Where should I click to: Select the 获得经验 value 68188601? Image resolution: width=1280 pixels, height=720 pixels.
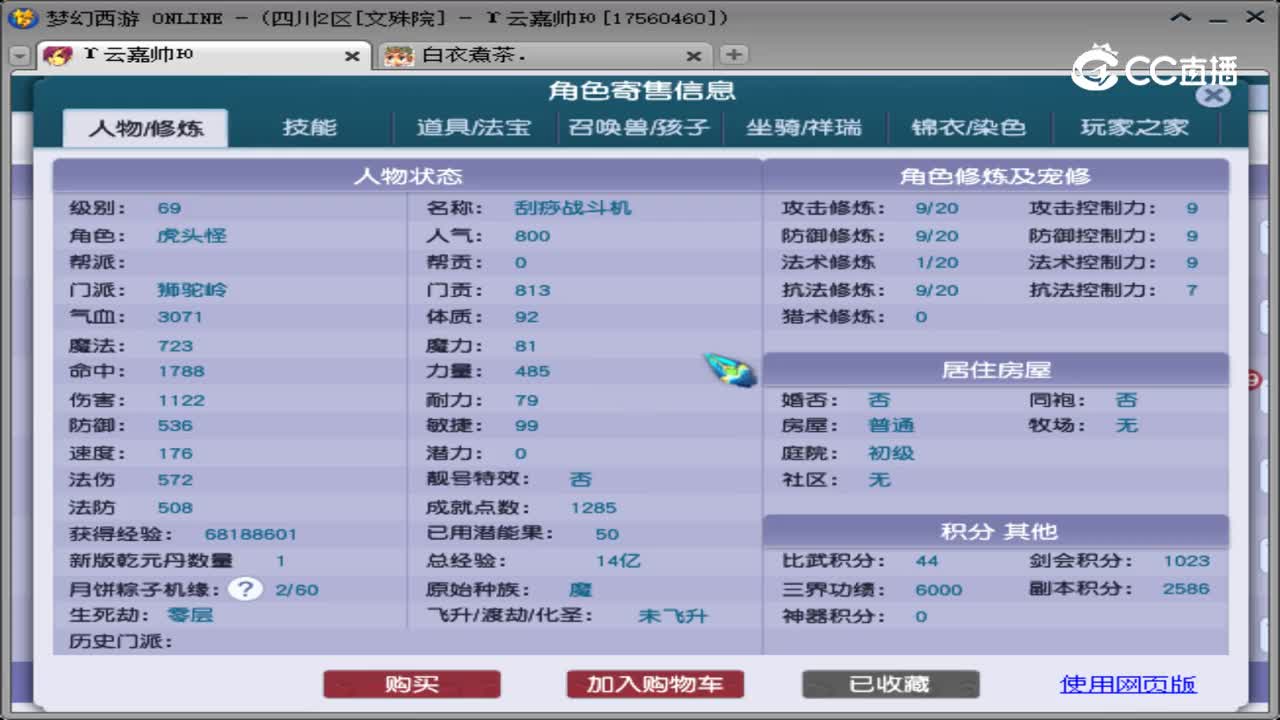[251, 535]
